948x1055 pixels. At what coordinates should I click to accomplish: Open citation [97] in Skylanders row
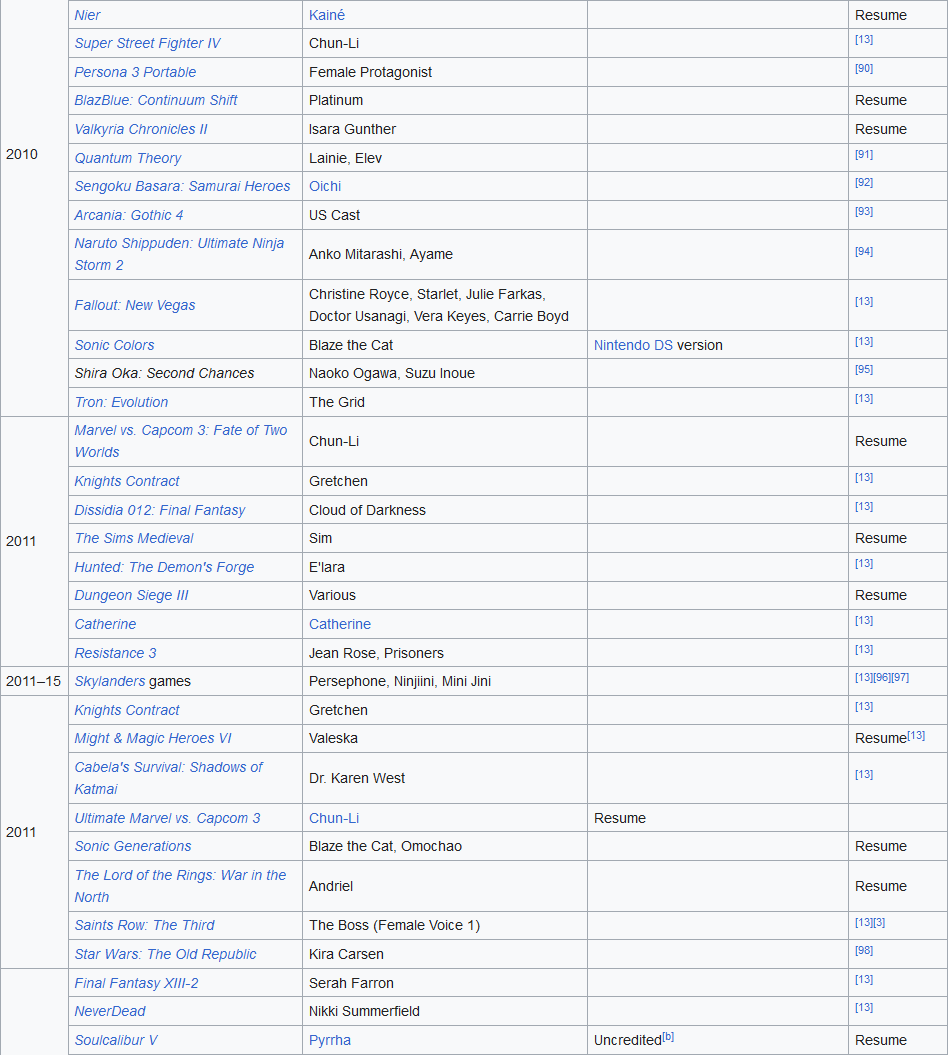[x=900, y=678]
